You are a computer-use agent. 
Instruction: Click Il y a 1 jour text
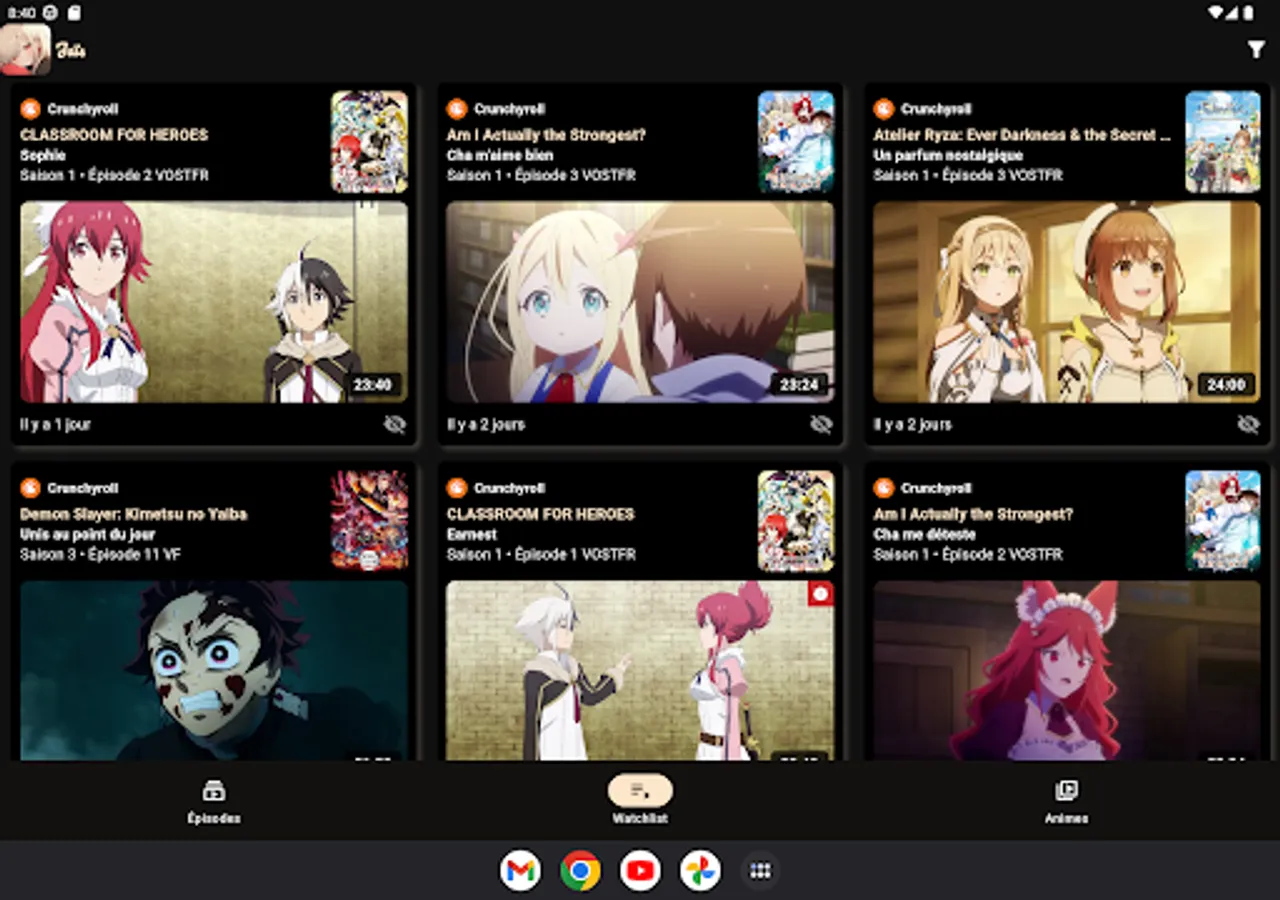tap(55, 424)
